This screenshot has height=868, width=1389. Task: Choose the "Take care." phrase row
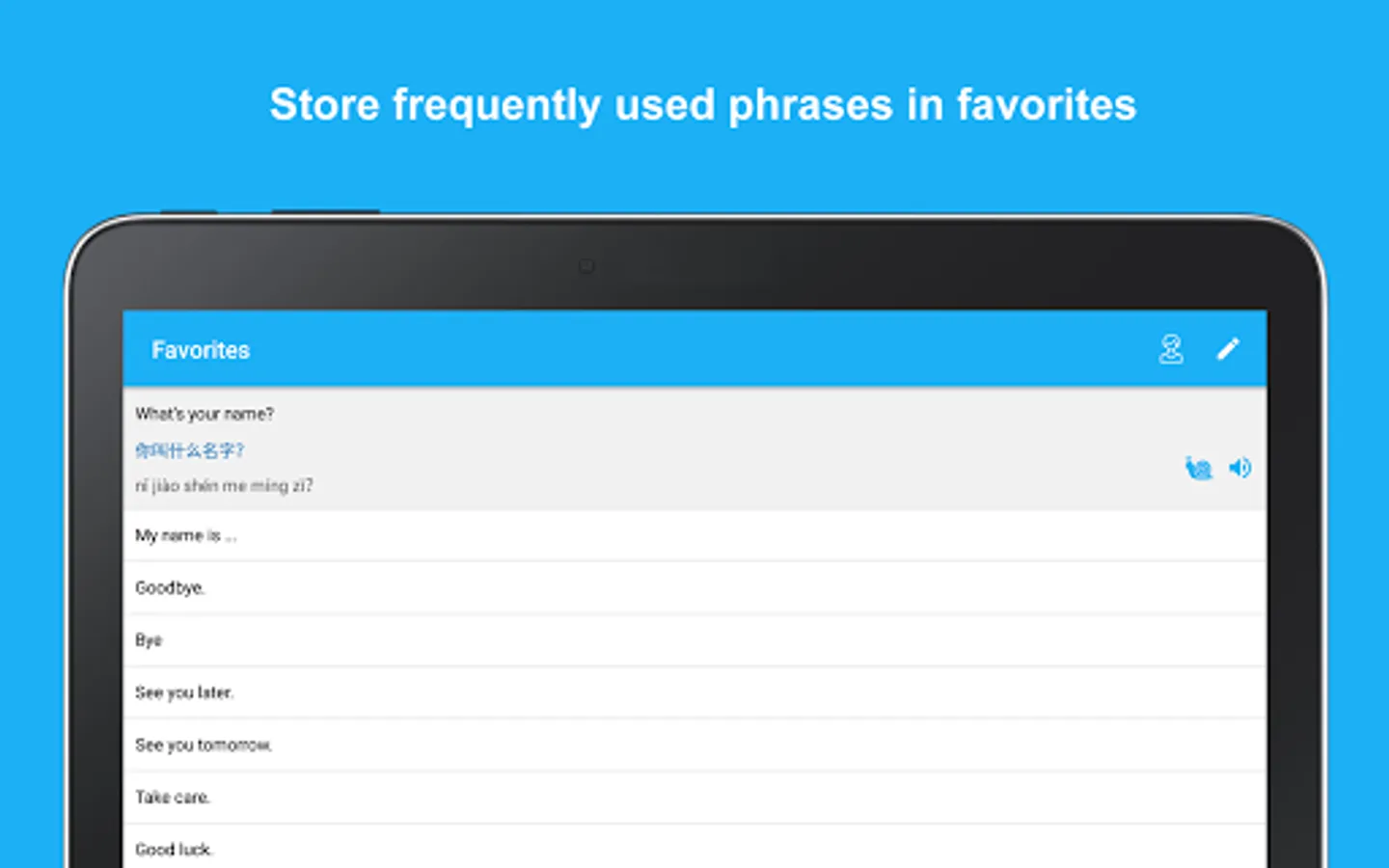pos(173,797)
